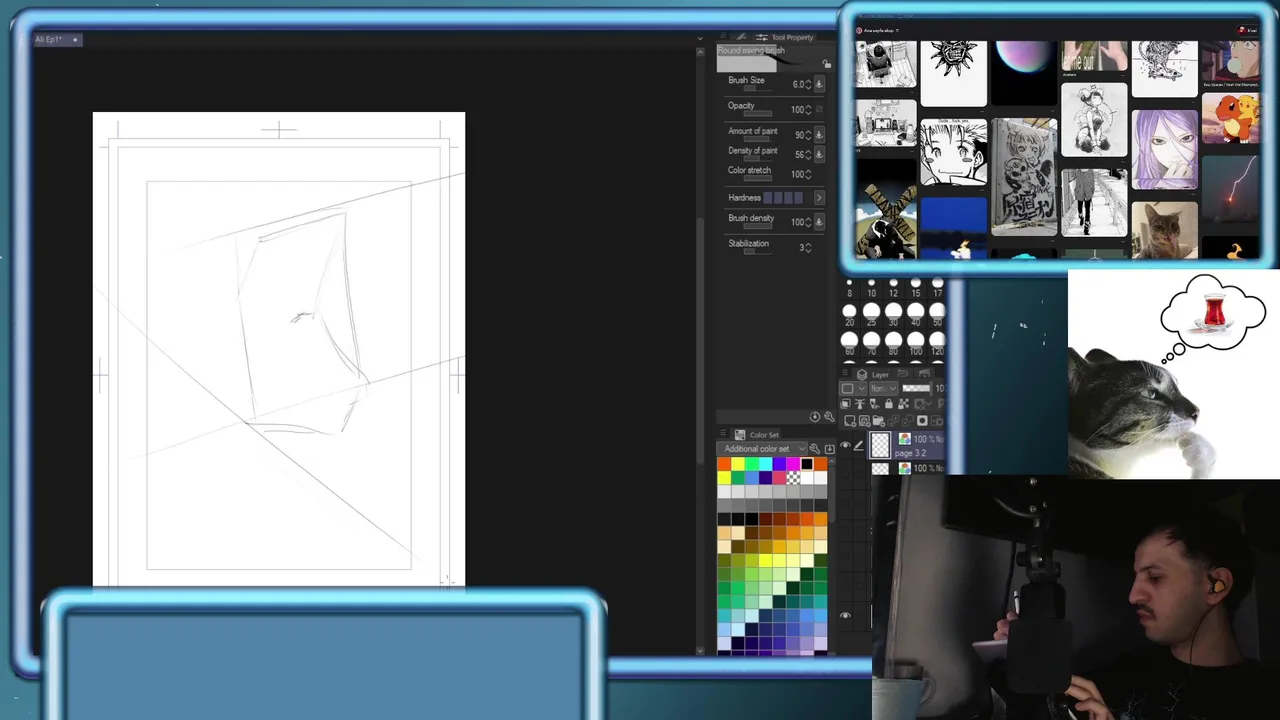Toggle lock transparent pixels icon
The width and height of the screenshot is (1280, 720).
point(902,404)
